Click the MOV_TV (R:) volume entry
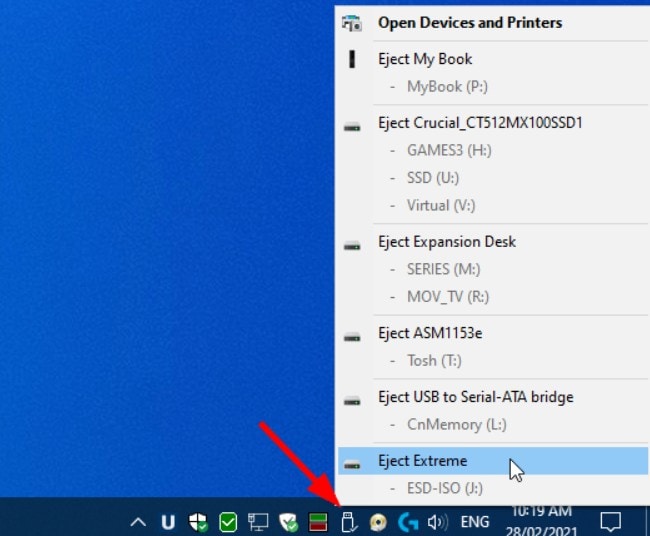Viewport: 650px width, 536px height. tap(448, 297)
